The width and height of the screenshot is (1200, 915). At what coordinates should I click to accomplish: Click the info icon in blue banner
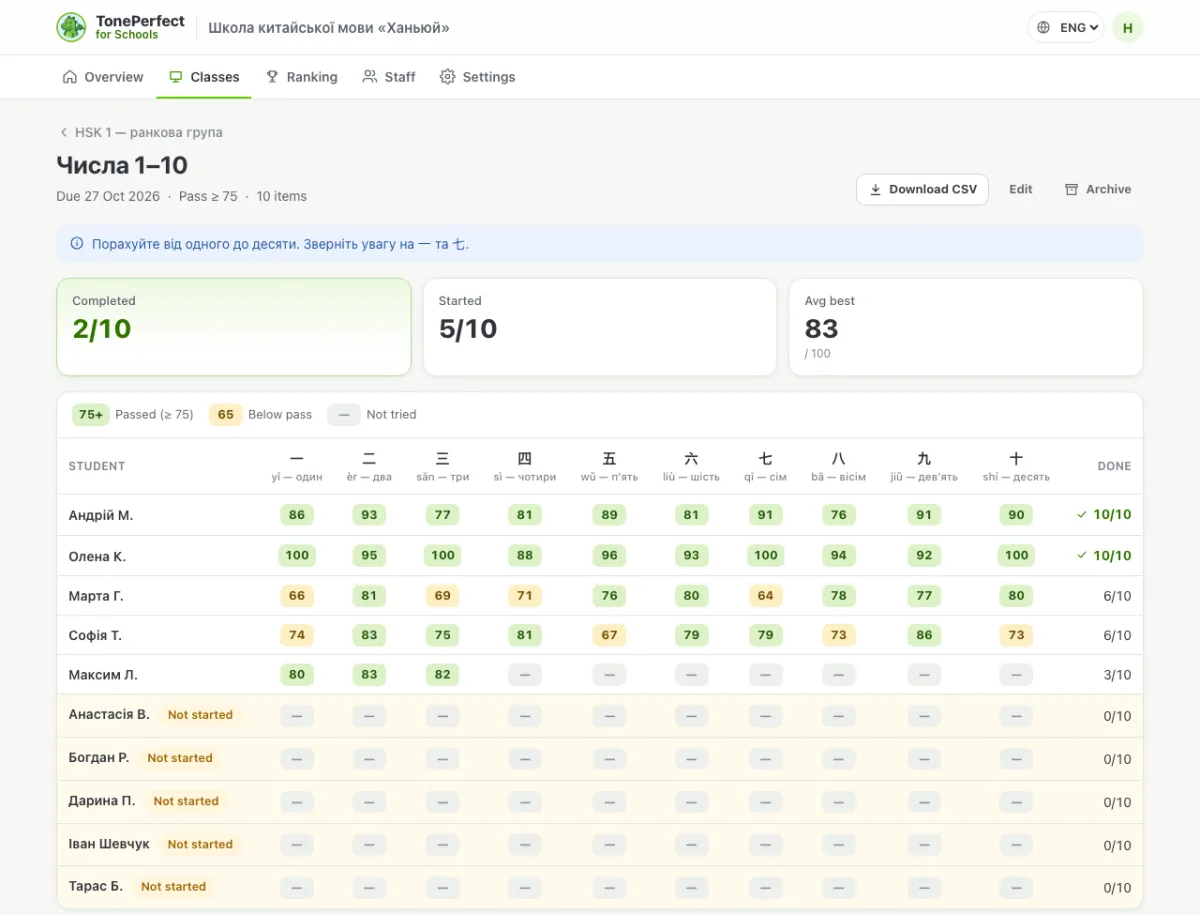pyautogui.click(x=77, y=244)
